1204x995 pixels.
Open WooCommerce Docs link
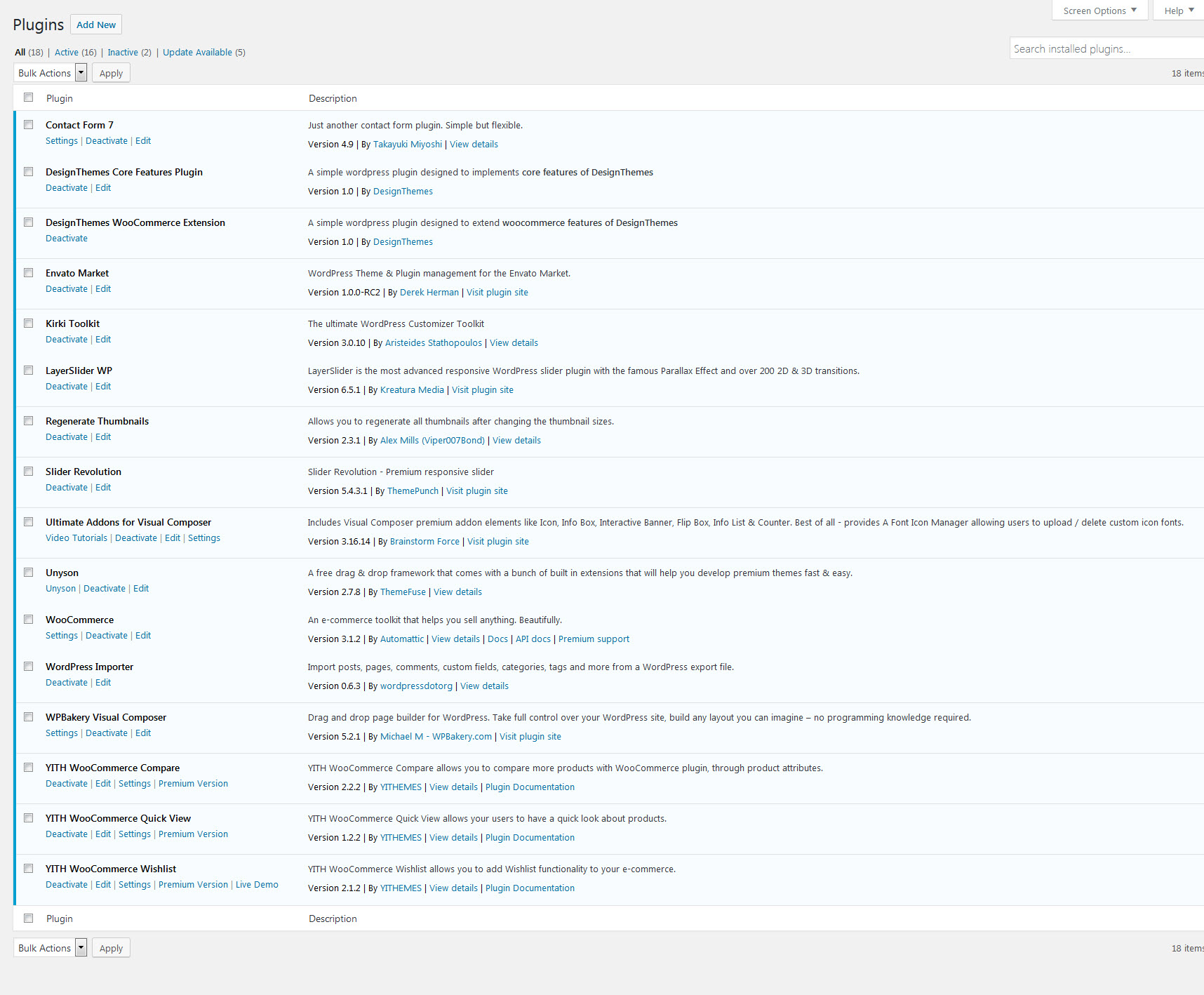(x=497, y=639)
